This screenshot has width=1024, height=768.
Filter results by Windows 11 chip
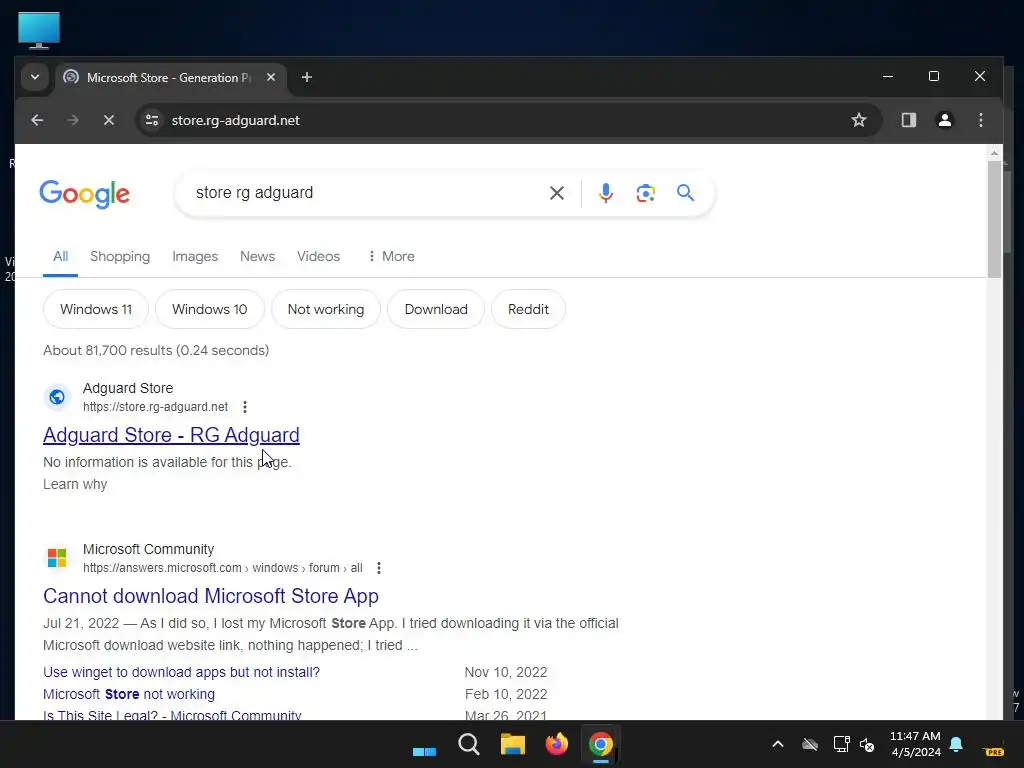(x=96, y=309)
